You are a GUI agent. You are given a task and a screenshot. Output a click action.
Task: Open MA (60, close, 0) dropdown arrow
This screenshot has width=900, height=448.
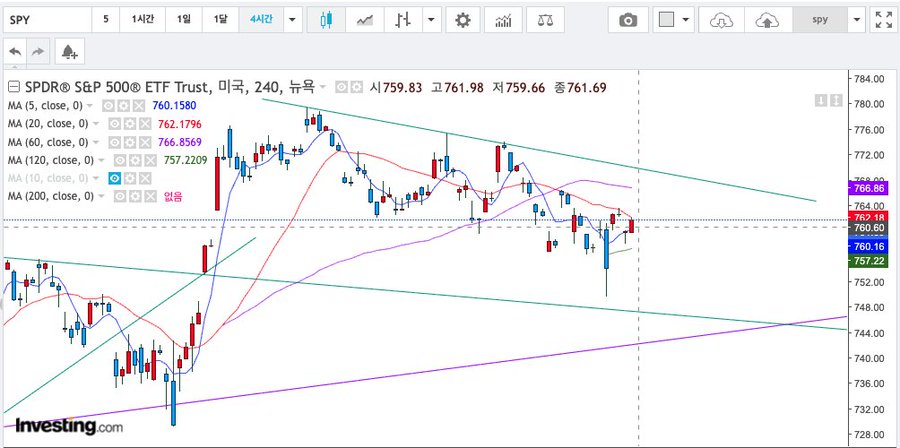click(x=96, y=143)
